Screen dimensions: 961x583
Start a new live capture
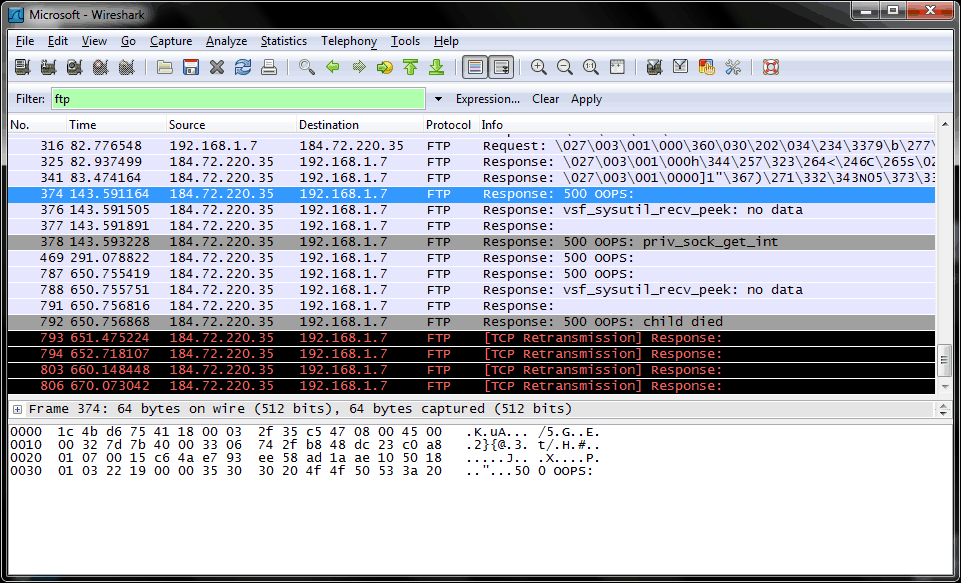tap(74, 67)
